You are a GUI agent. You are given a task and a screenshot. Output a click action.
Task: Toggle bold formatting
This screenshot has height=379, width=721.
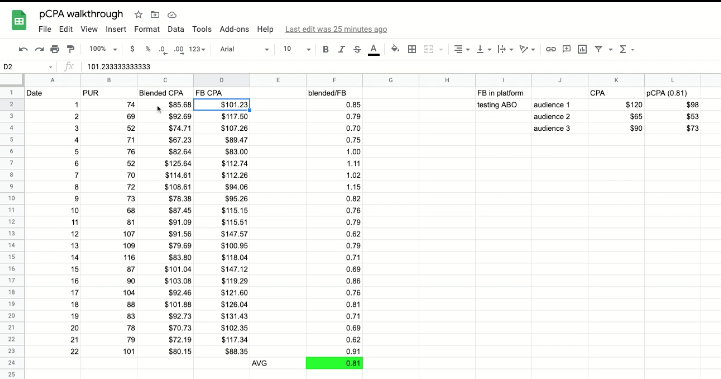coord(326,49)
